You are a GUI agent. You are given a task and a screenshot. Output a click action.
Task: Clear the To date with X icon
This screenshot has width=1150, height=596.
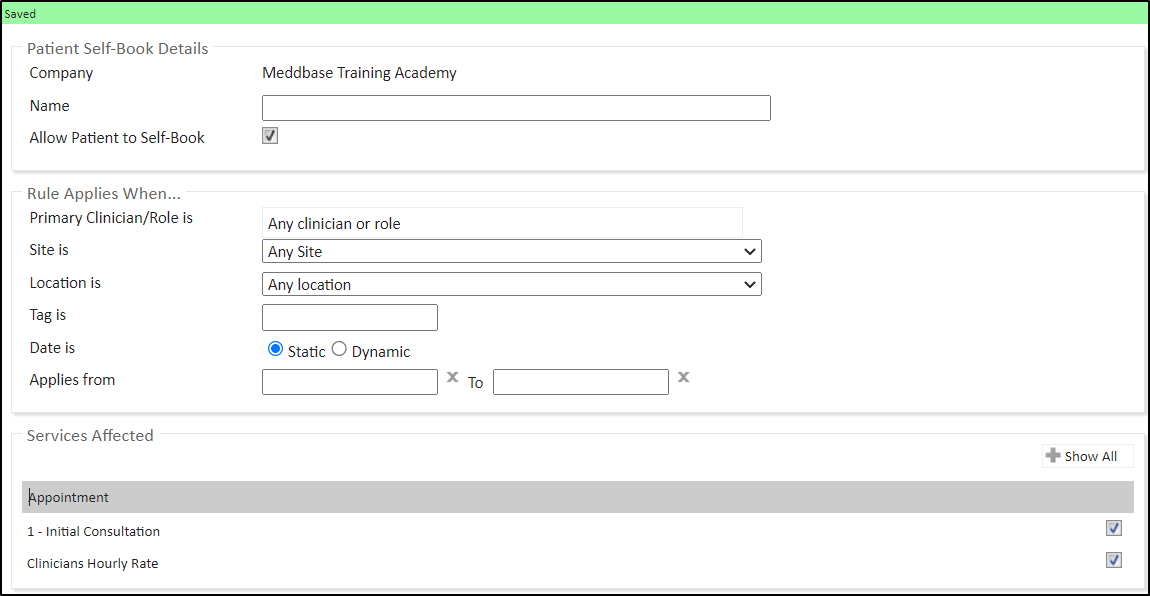click(x=684, y=378)
